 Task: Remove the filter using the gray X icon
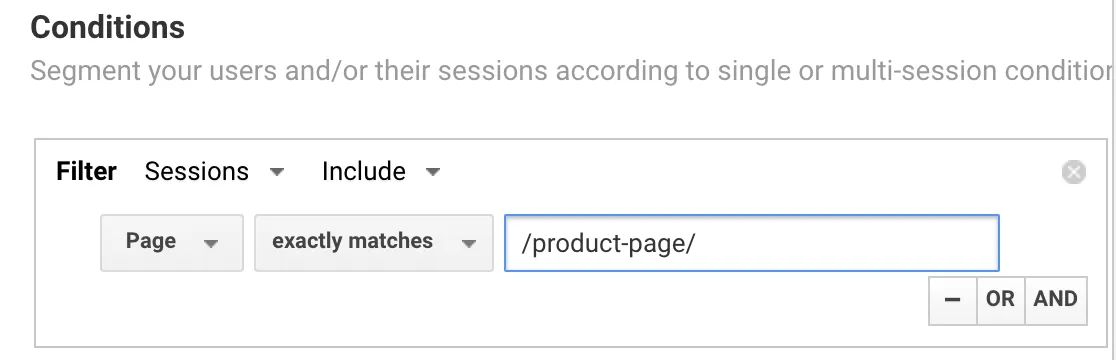coord(1073,172)
